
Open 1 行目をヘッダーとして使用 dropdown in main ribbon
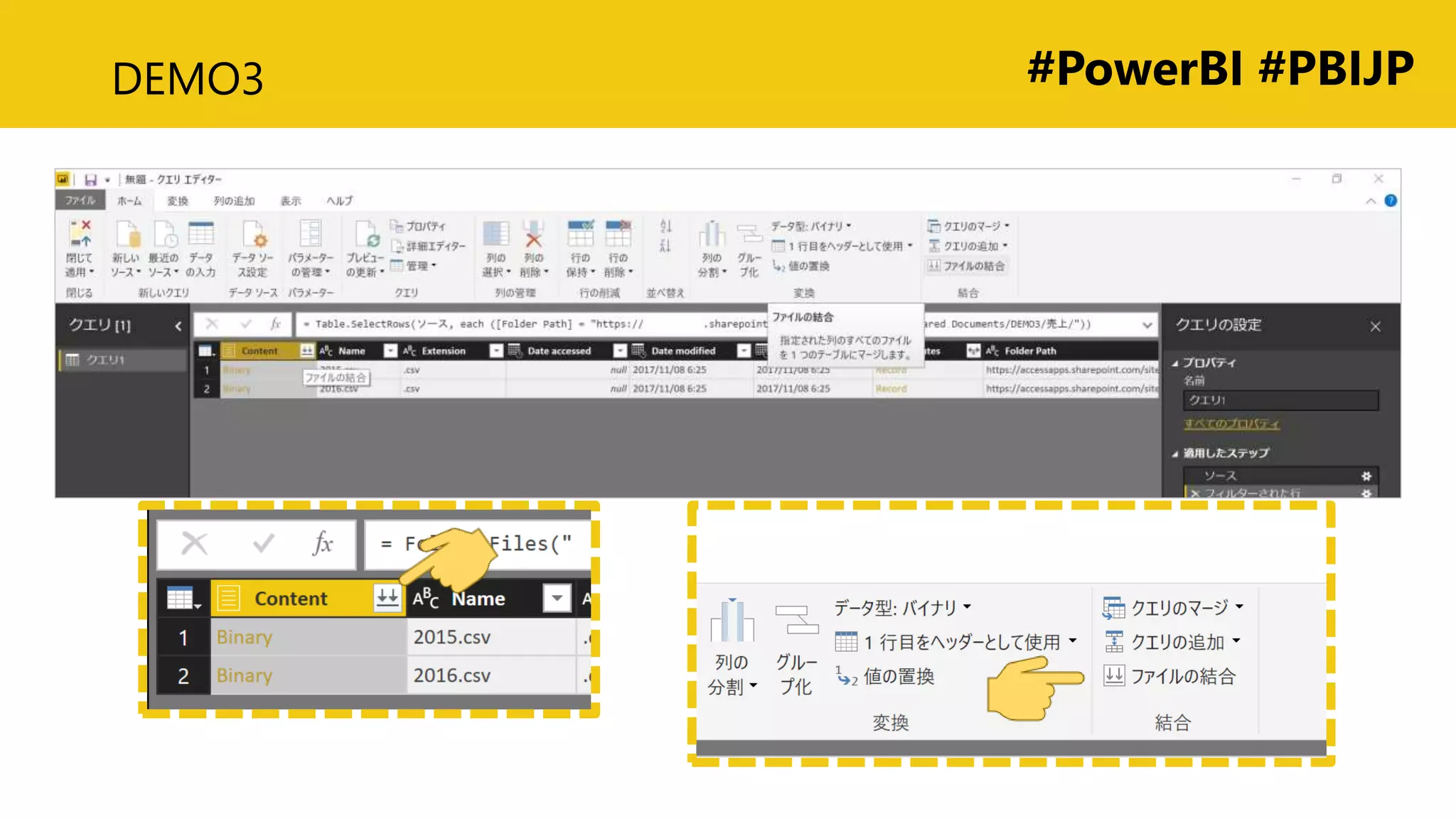tap(842, 246)
